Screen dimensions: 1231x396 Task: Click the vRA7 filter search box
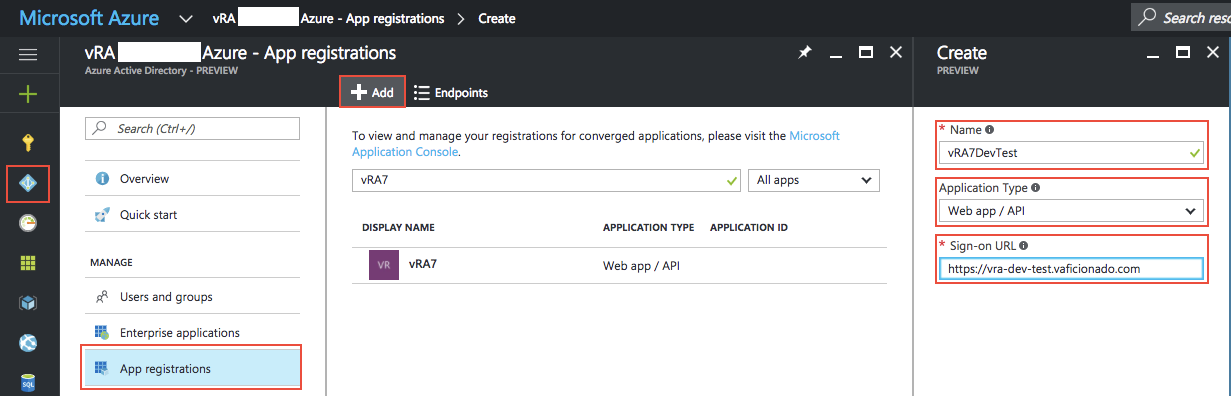click(546, 180)
